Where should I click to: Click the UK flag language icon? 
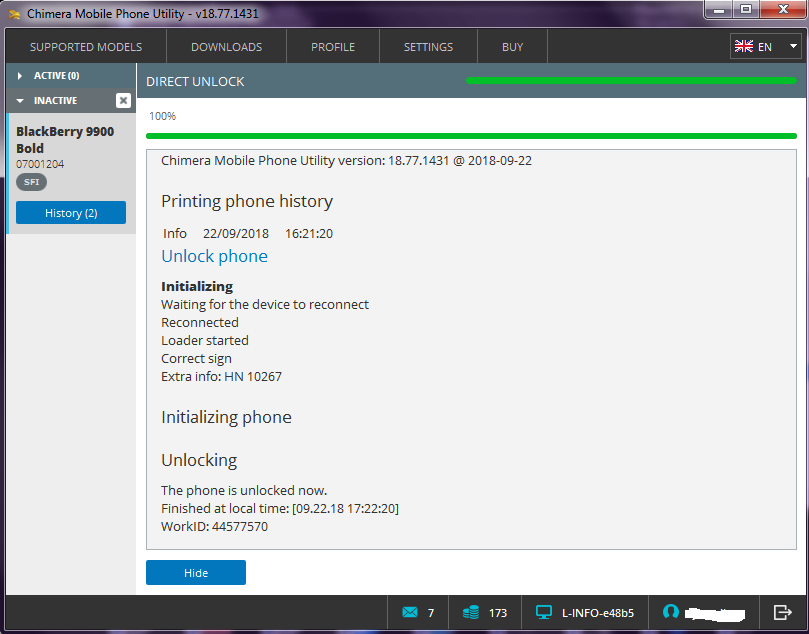pyautogui.click(x=743, y=46)
